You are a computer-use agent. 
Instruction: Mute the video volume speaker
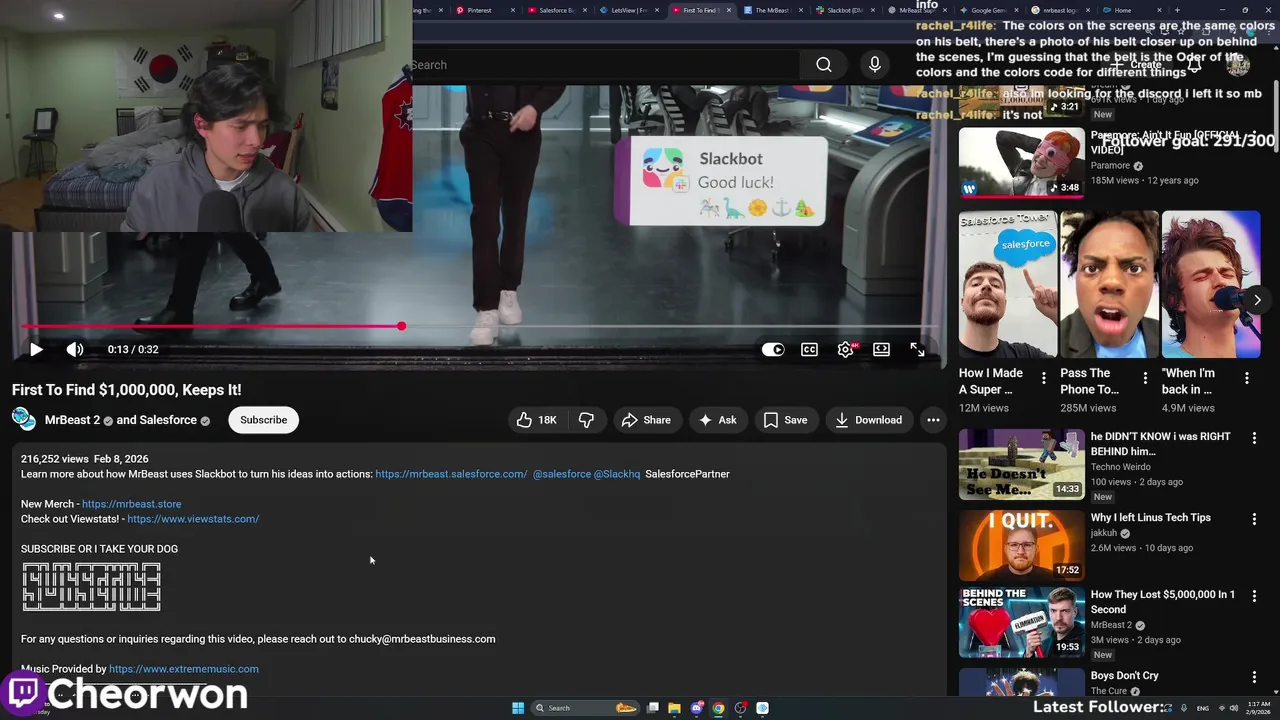[x=75, y=349]
